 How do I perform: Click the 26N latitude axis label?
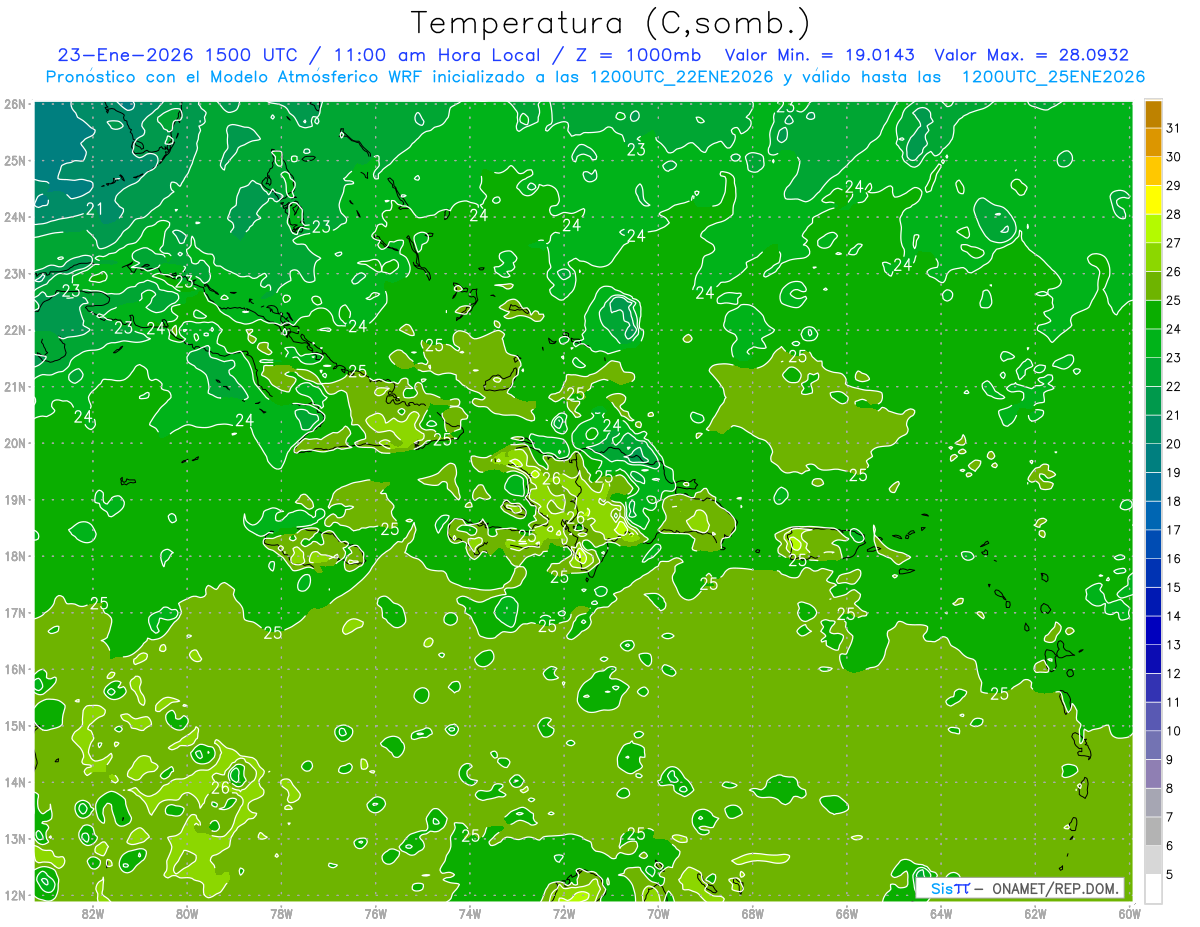tap(15, 104)
